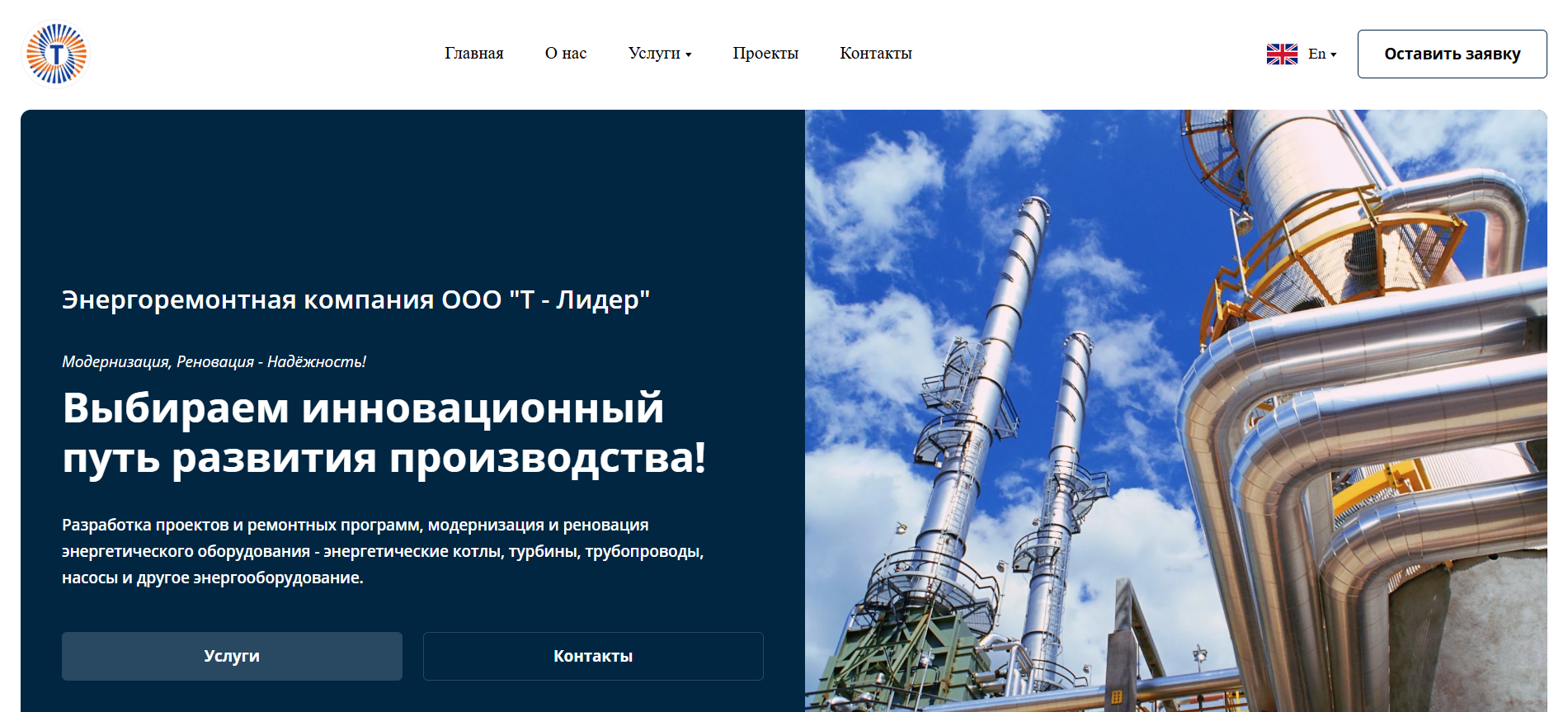Click the italic Модернизация, Реновация tagline

(x=214, y=361)
